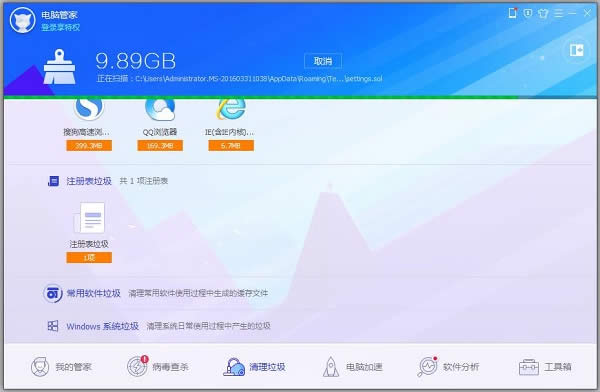Click the 登录享特权 login link
This screenshot has width=600, height=392.
[x=60, y=27]
